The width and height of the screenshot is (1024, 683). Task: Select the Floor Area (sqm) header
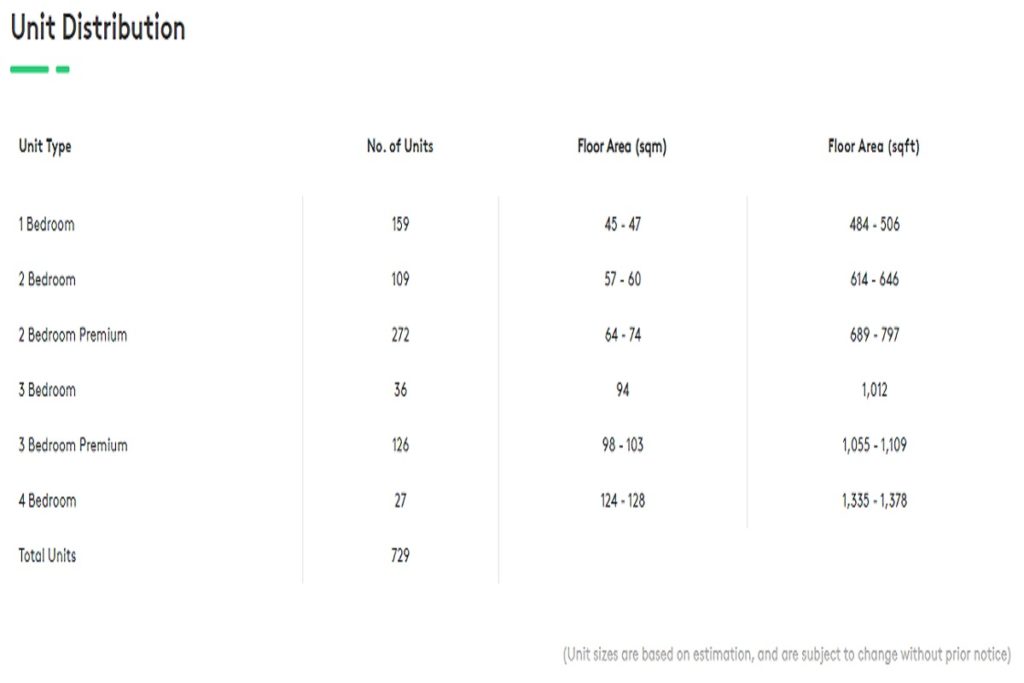coord(622,146)
